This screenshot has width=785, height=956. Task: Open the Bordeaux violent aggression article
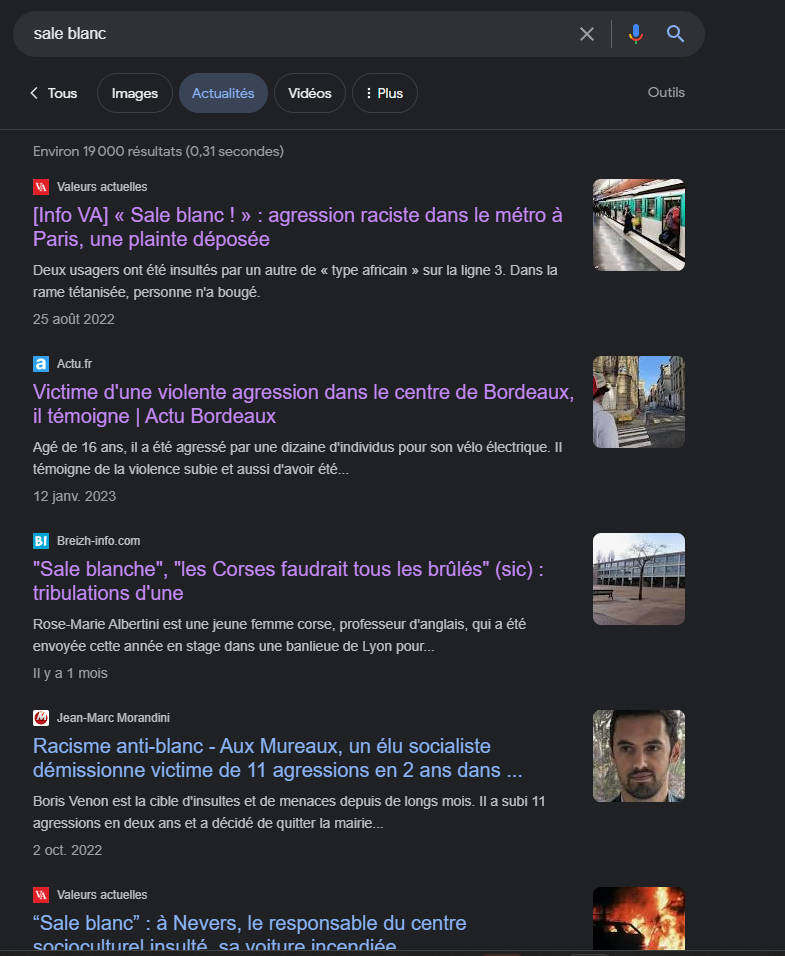(304, 404)
